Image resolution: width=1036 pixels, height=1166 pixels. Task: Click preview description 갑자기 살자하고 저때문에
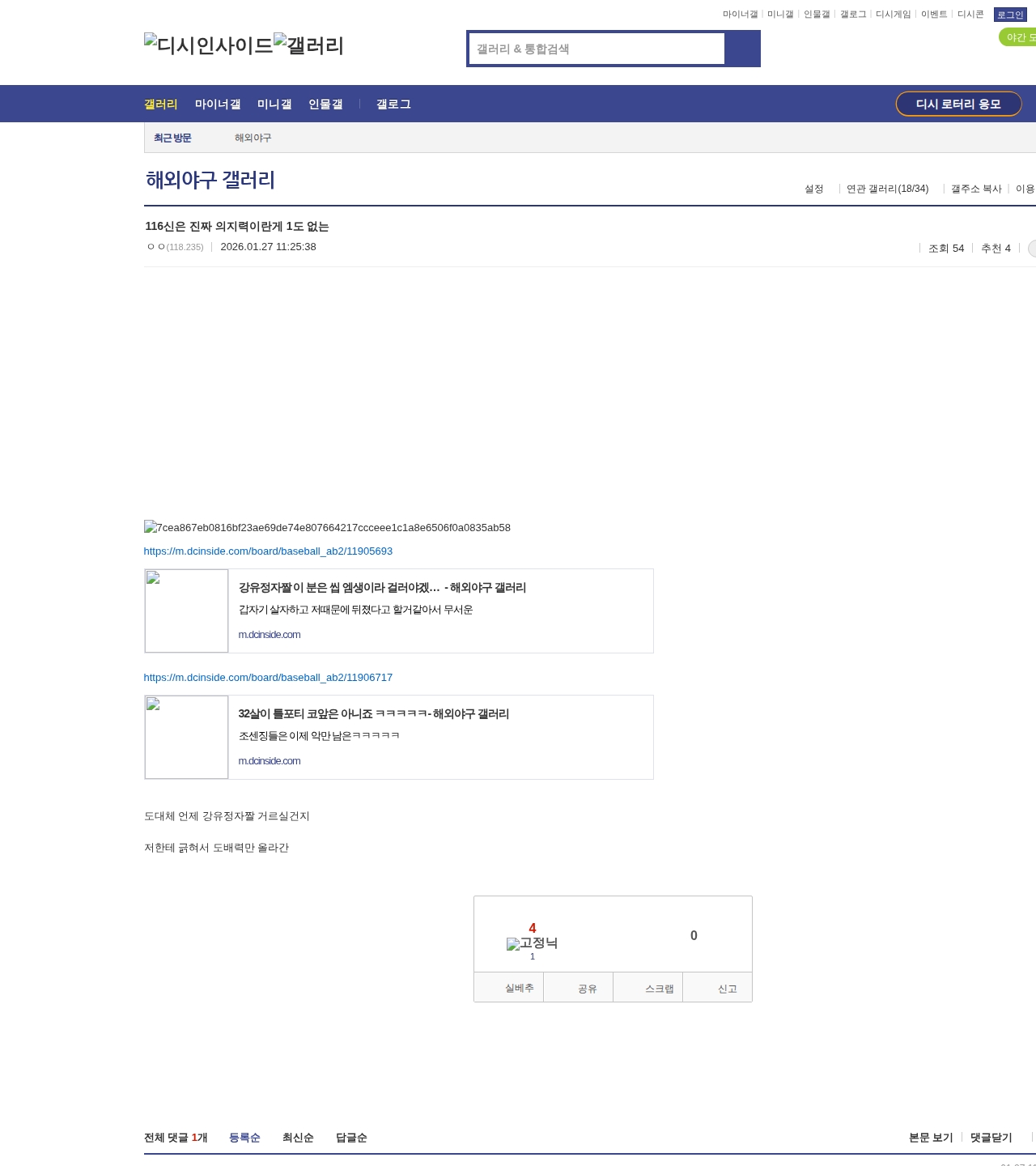[355, 610]
